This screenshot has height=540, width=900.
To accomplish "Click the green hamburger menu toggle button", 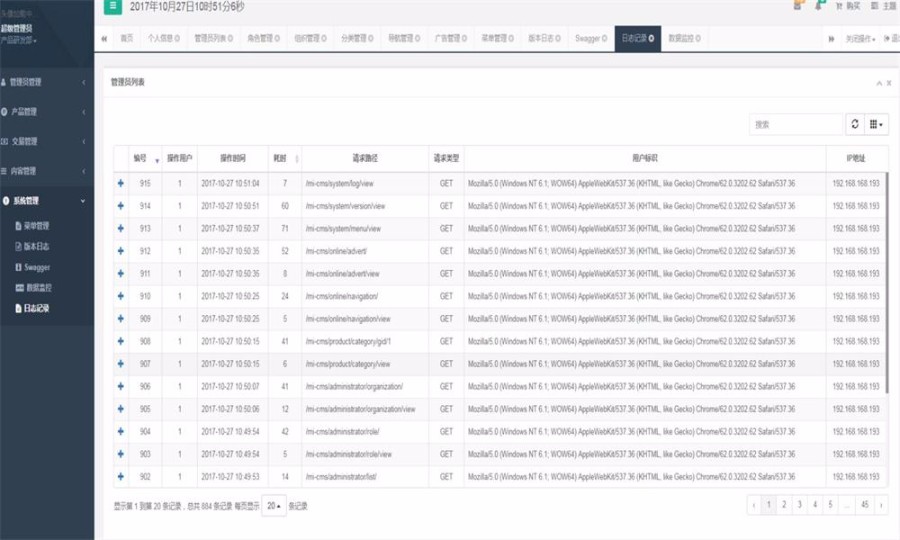I will (x=112, y=6).
